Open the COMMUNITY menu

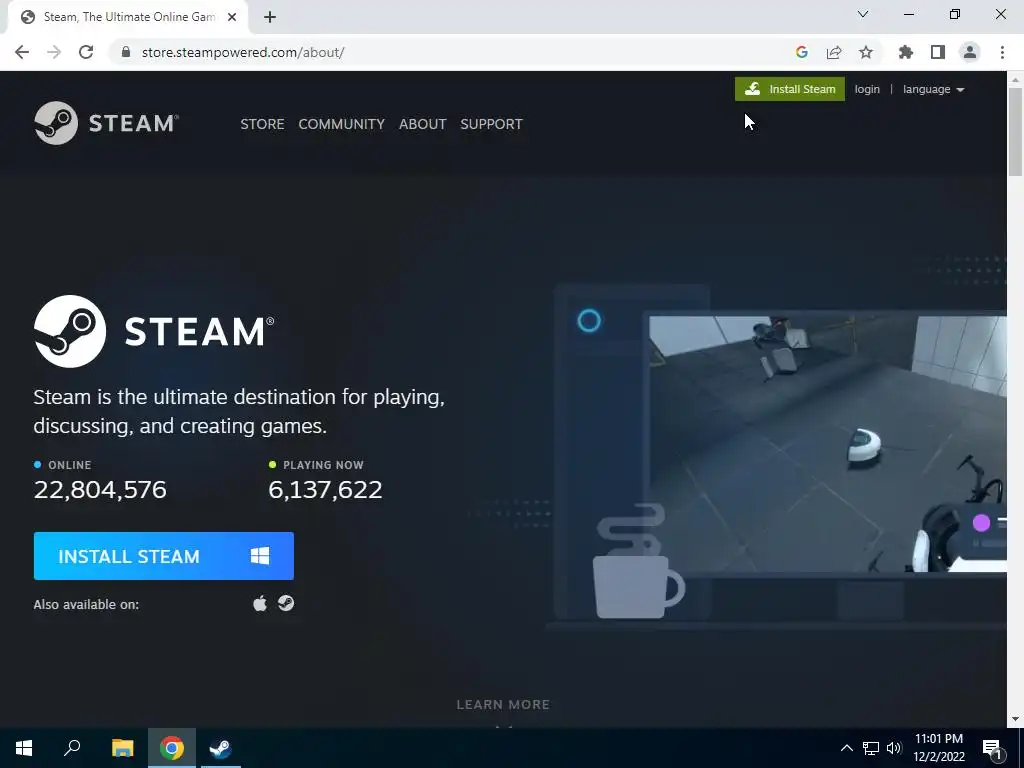point(342,124)
